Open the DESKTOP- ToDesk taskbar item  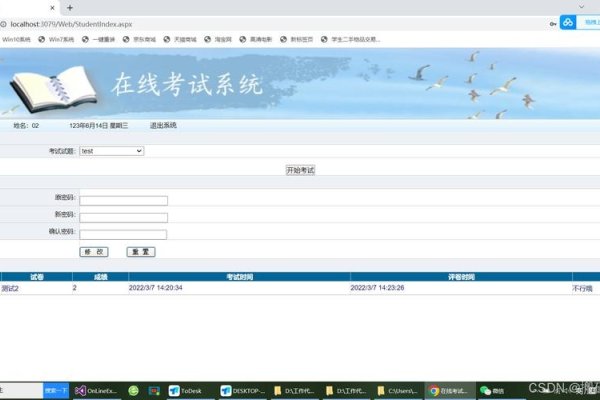[243, 391]
